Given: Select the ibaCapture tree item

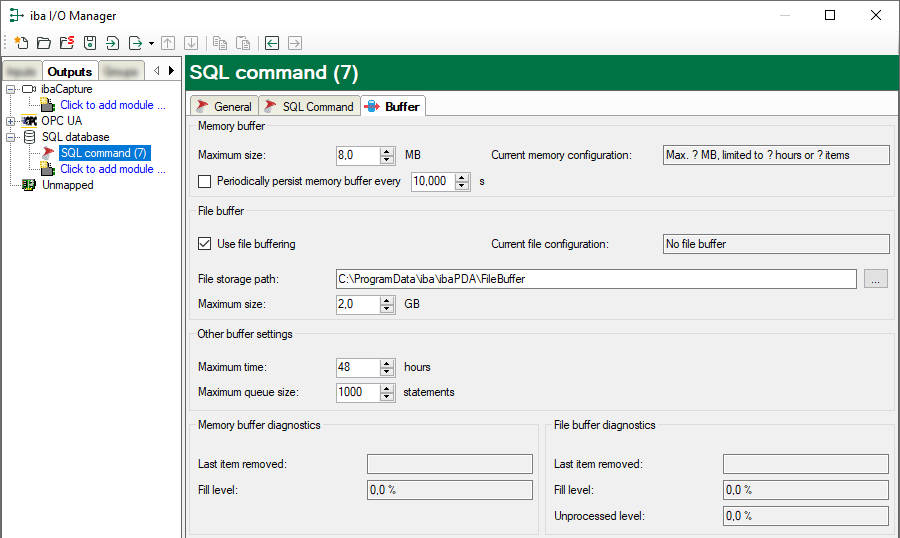Looking at the screenshot, I should tap(67, 89).
